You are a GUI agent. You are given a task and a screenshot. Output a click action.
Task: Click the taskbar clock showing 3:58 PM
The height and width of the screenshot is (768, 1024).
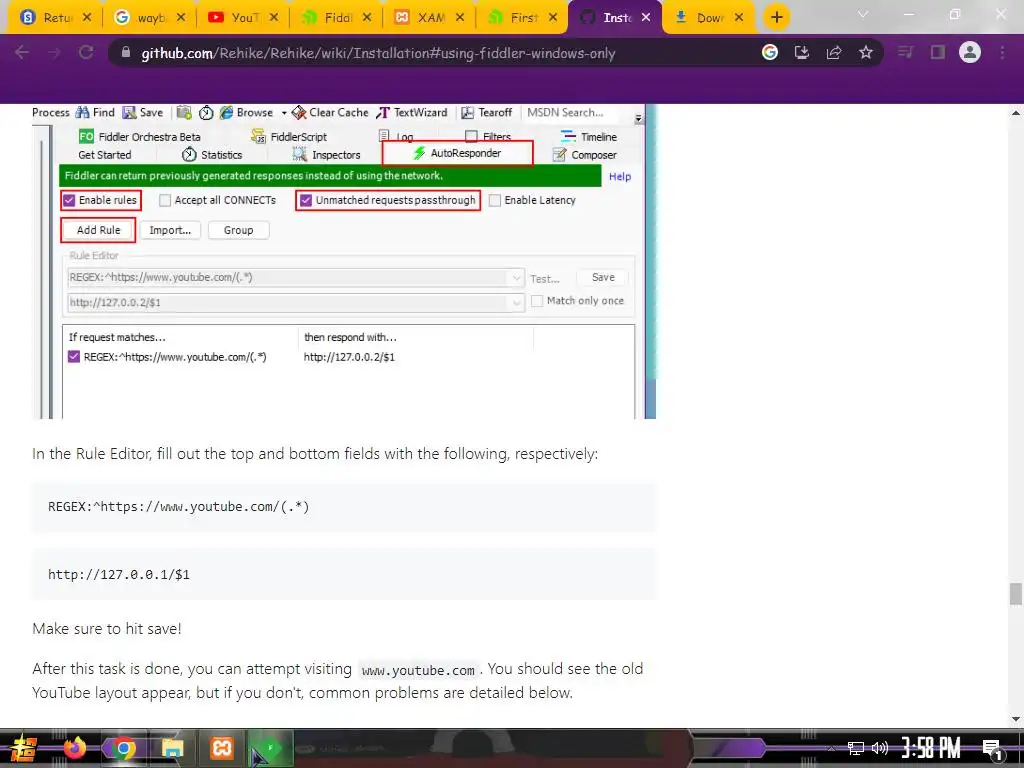[x=931, y=748]
